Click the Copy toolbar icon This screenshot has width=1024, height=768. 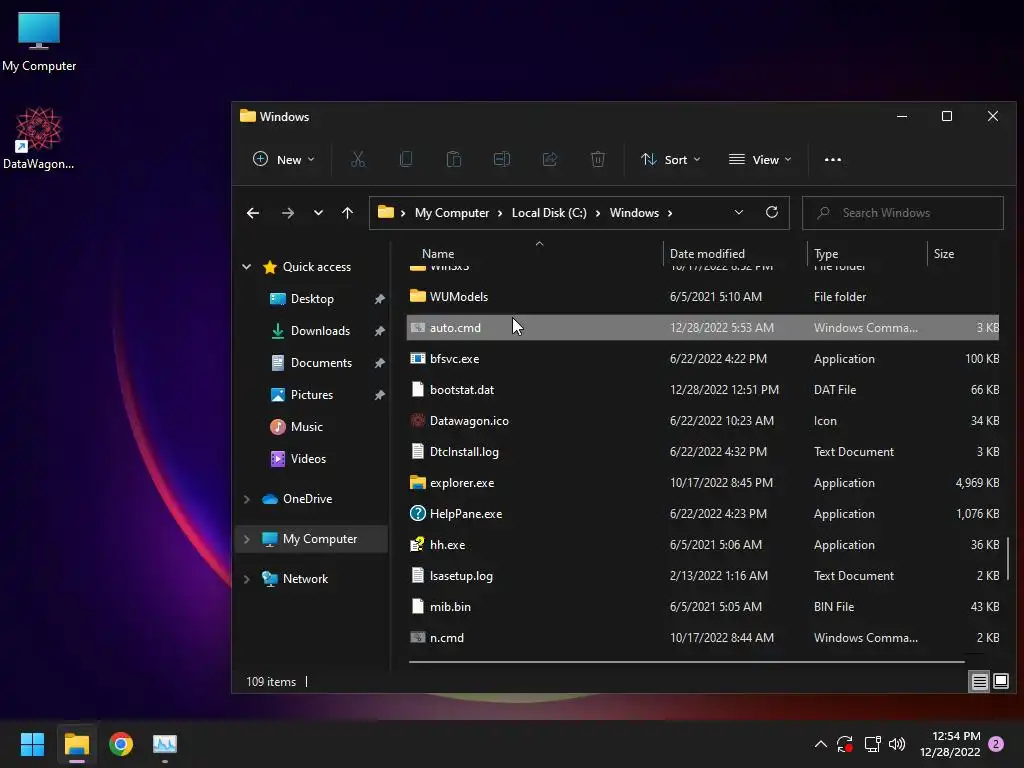406,159
